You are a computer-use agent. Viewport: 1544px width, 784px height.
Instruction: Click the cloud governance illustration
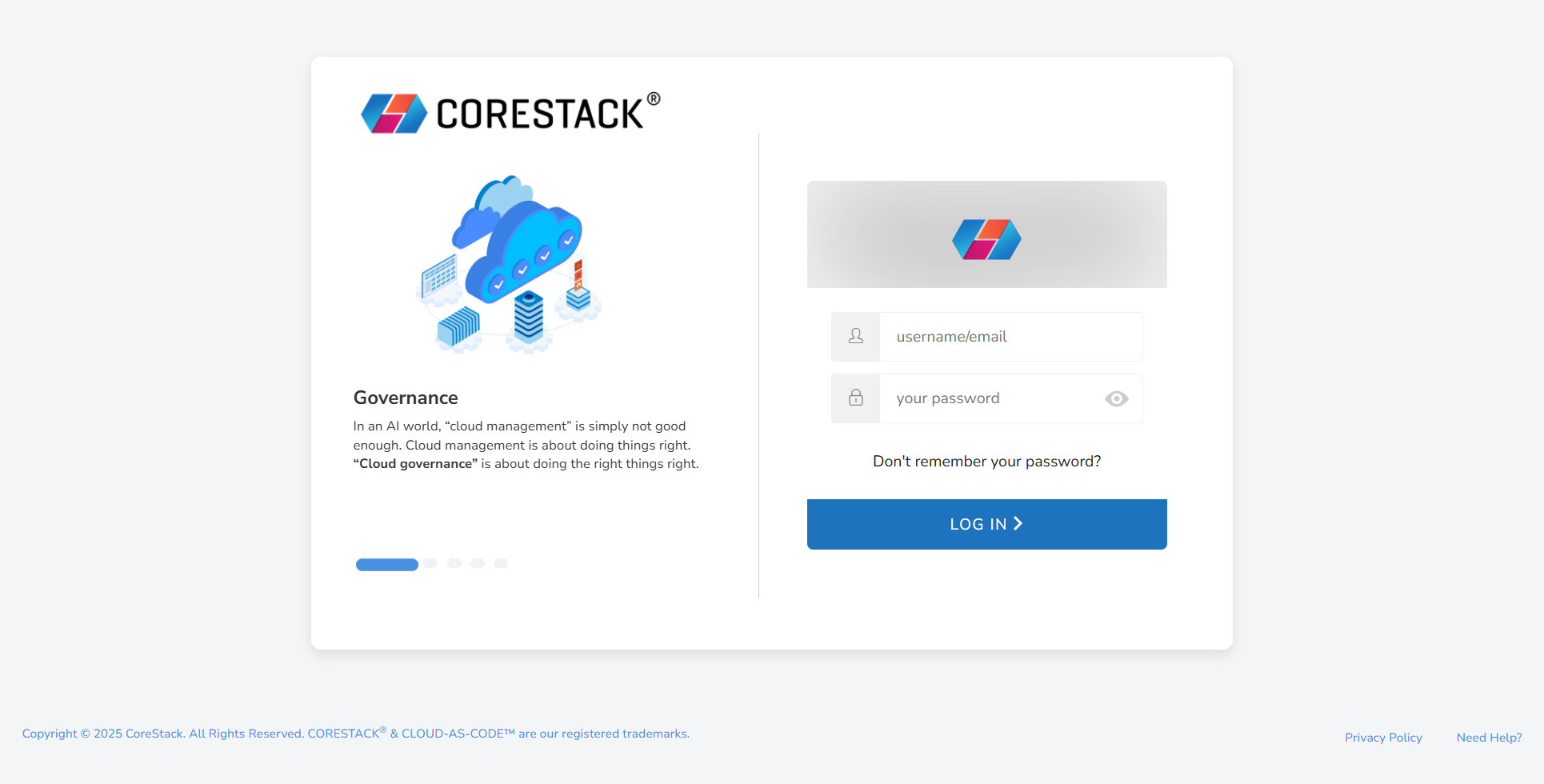click(x=510, y=264)
